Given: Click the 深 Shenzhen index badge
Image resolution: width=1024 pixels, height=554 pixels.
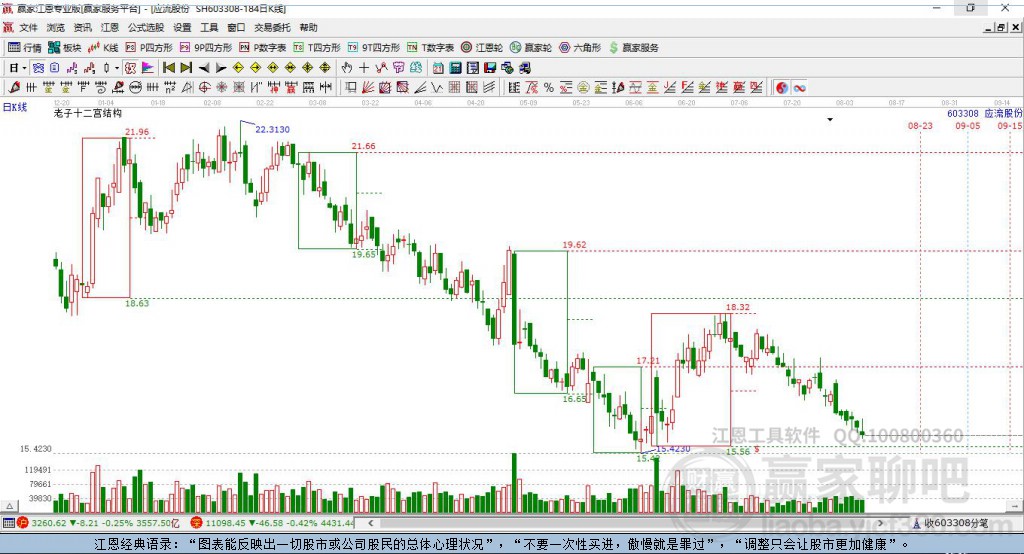Looking at the screenshot, I should click(196, 523).
